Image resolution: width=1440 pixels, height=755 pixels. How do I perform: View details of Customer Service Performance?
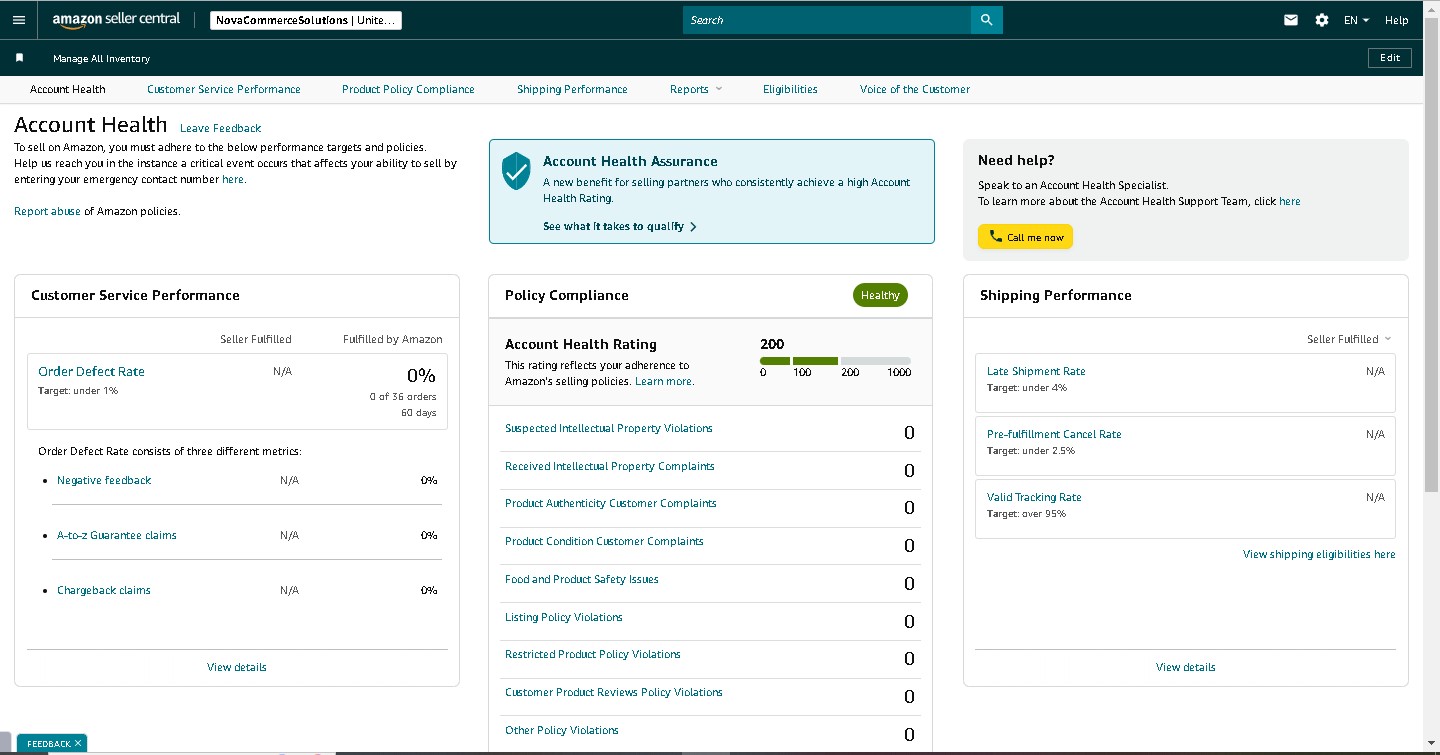pos(237,667)
